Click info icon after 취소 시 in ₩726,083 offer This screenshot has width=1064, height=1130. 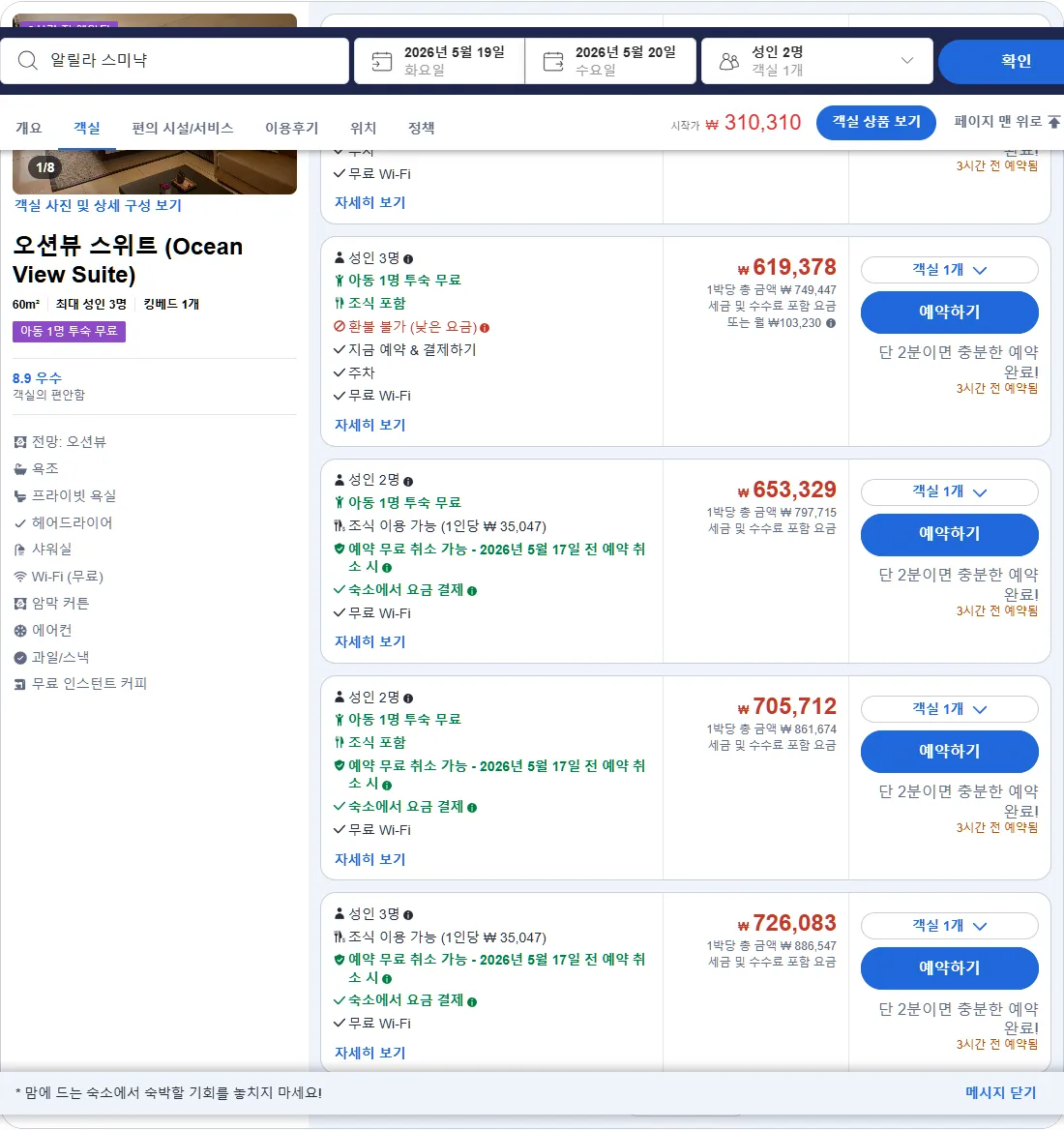pos(387,979)
